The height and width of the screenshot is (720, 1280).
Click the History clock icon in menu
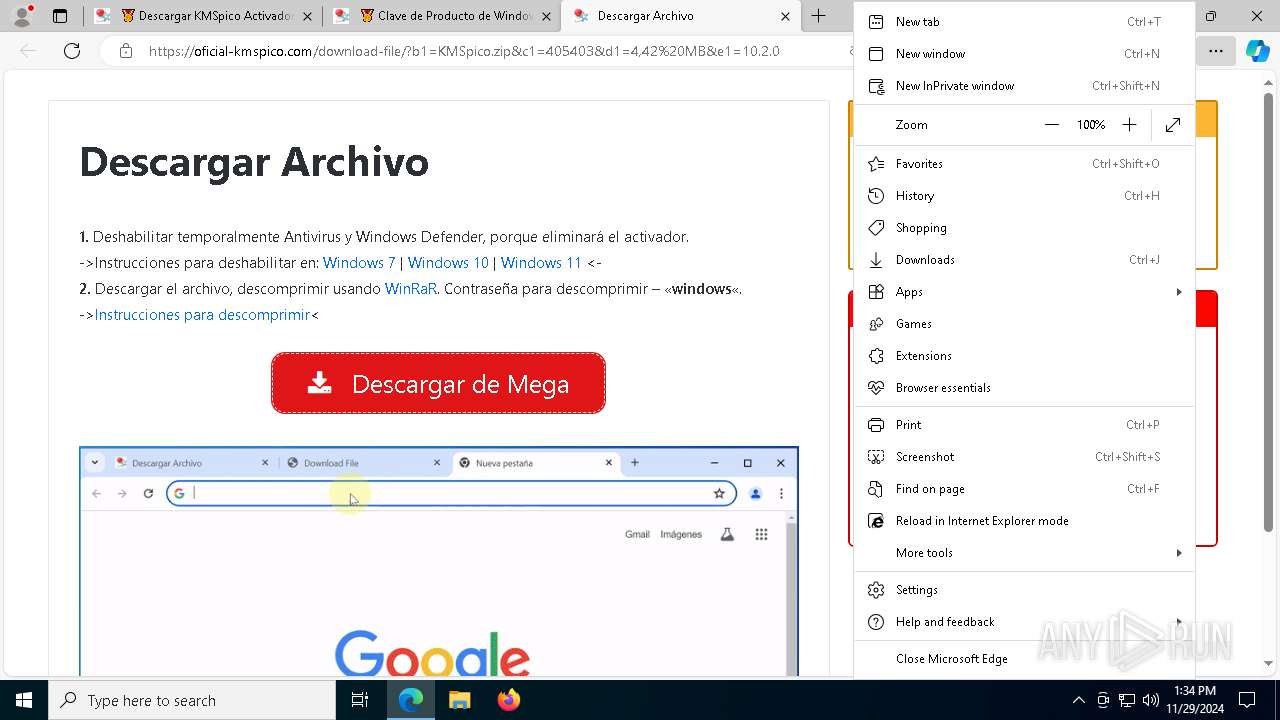click(876, 196)
